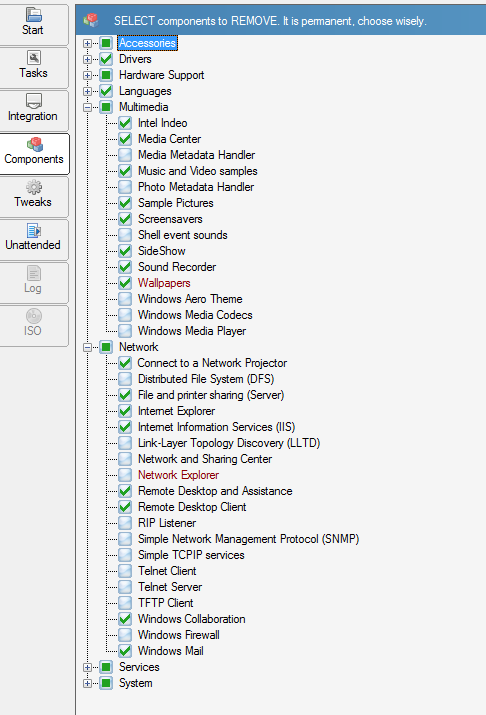Enable the Windows Firewall checkbox
This screenshot has height=715, width=486.
125,635
